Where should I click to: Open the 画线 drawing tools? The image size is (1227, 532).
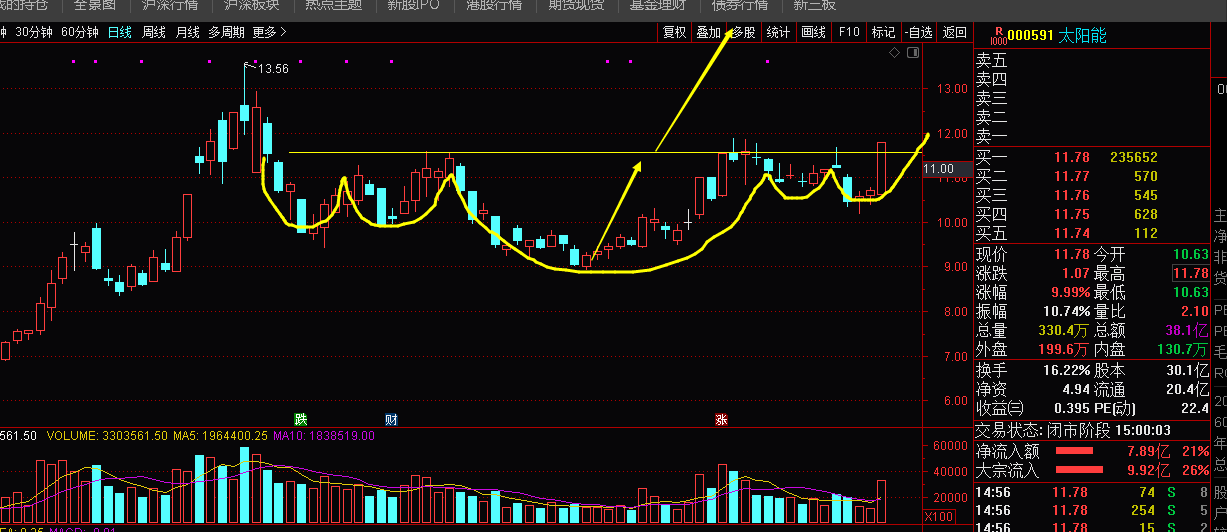(x=813, y=32)
